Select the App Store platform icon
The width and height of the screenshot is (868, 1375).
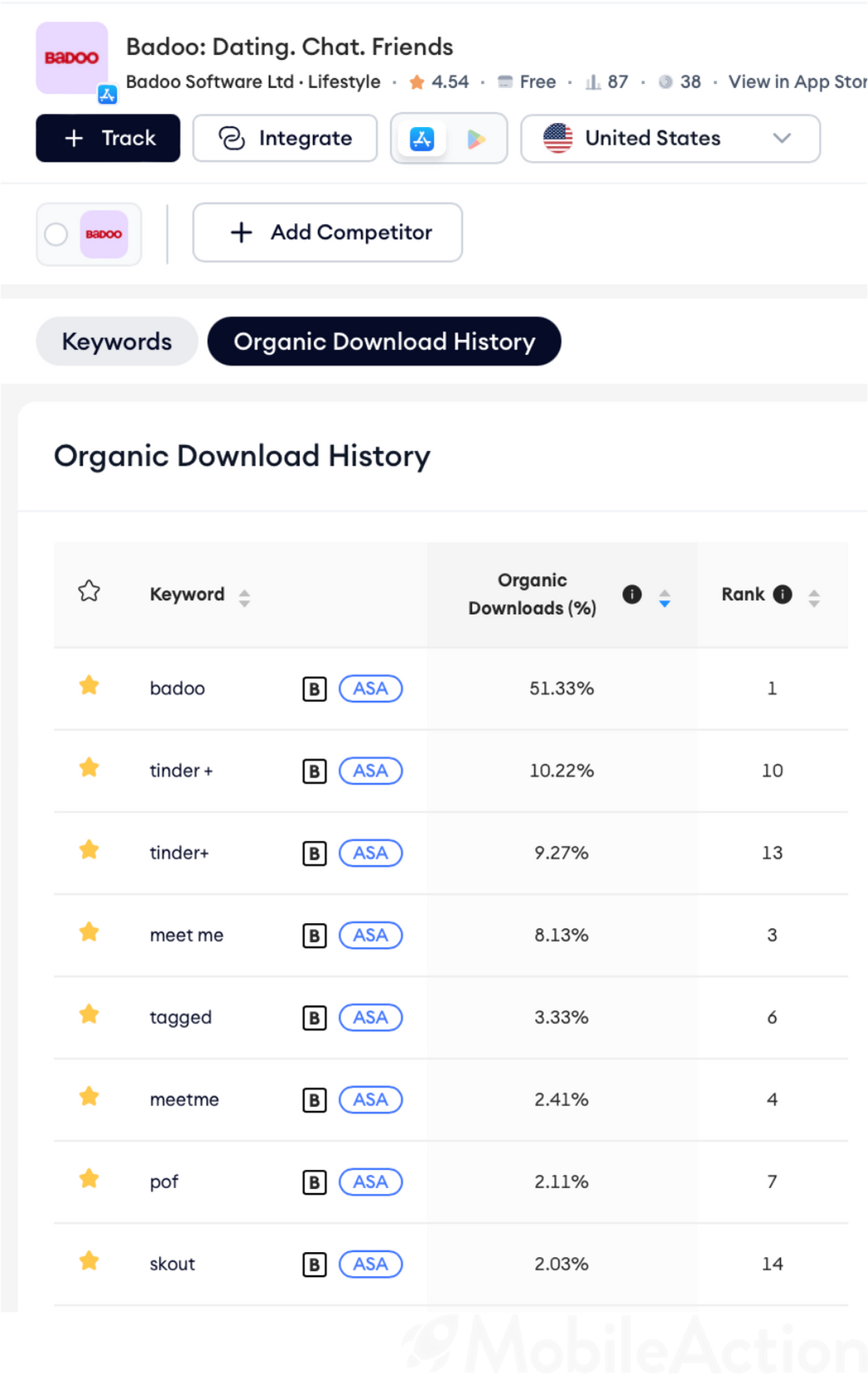pos(422,139)
